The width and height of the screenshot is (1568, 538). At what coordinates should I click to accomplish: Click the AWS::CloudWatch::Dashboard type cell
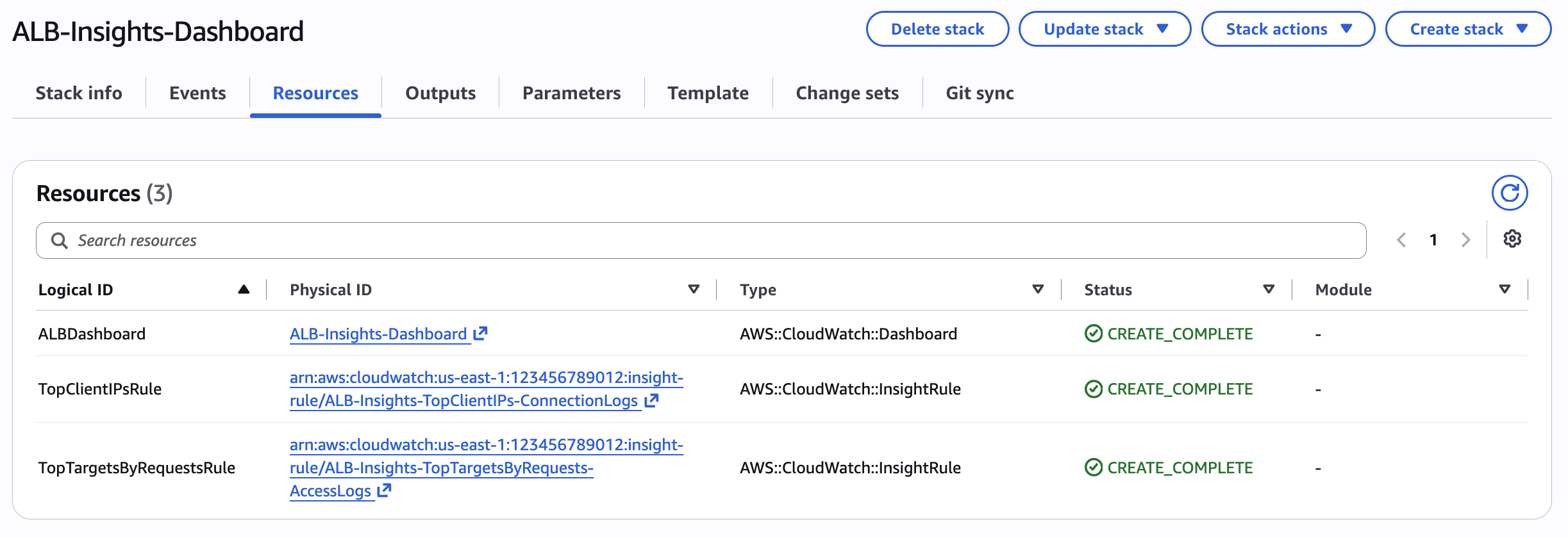pos(848,334)
